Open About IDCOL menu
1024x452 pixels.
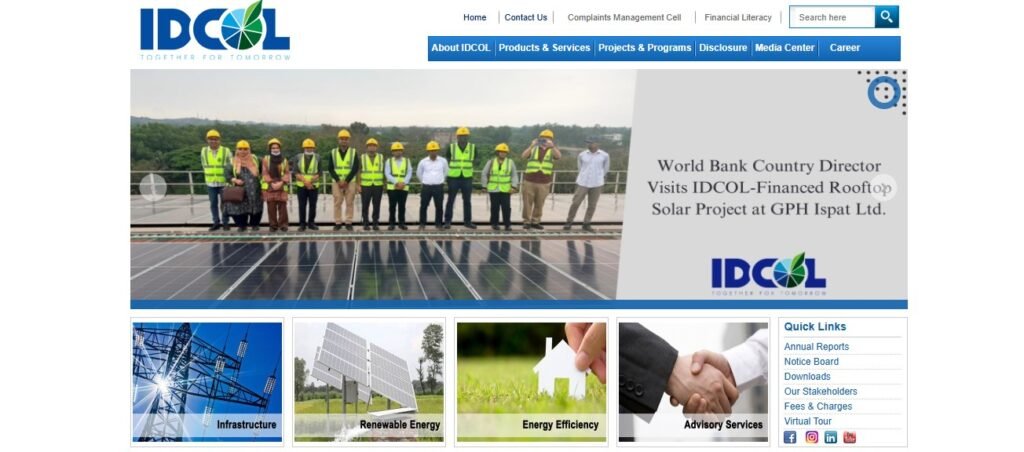[461, 48]
